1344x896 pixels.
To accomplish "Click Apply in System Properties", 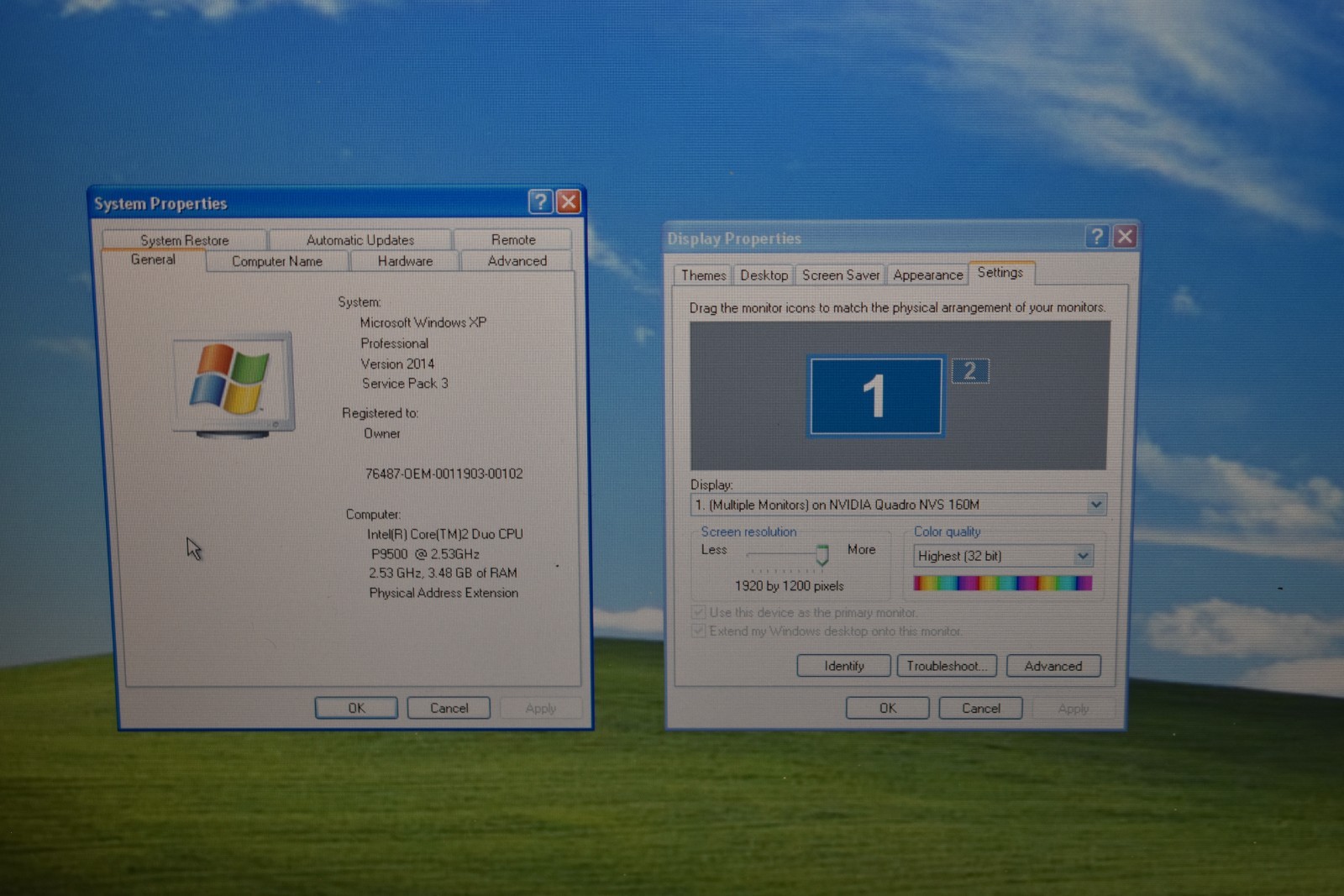I will point(541,708).
